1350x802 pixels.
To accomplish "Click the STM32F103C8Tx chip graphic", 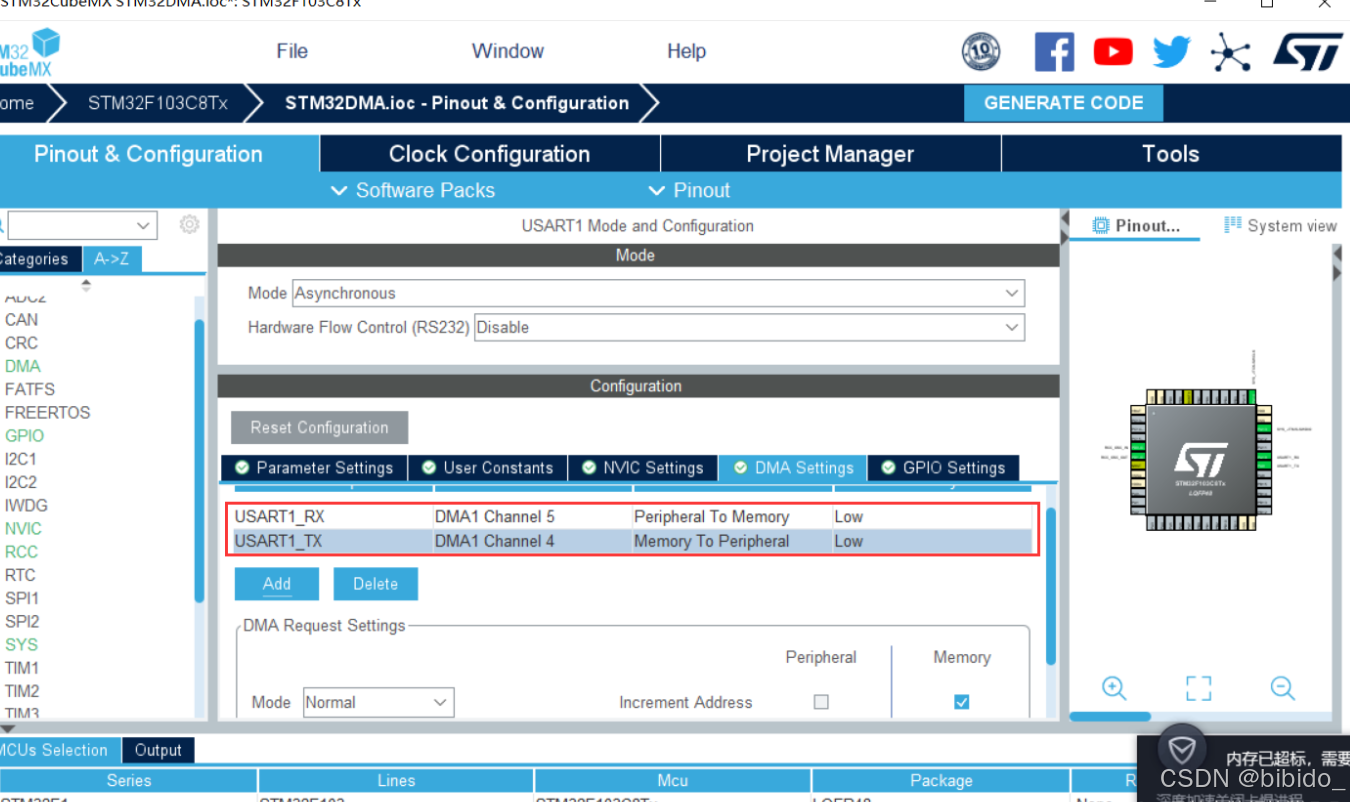I will click(1200, 460).
